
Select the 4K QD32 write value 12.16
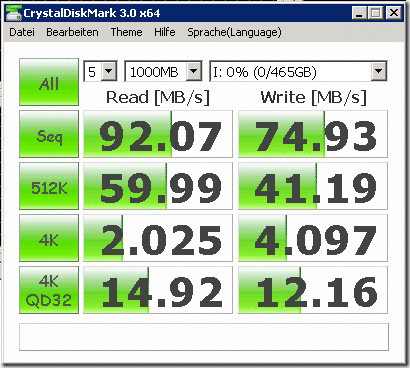pyautogui.click(x=313, y=290)
